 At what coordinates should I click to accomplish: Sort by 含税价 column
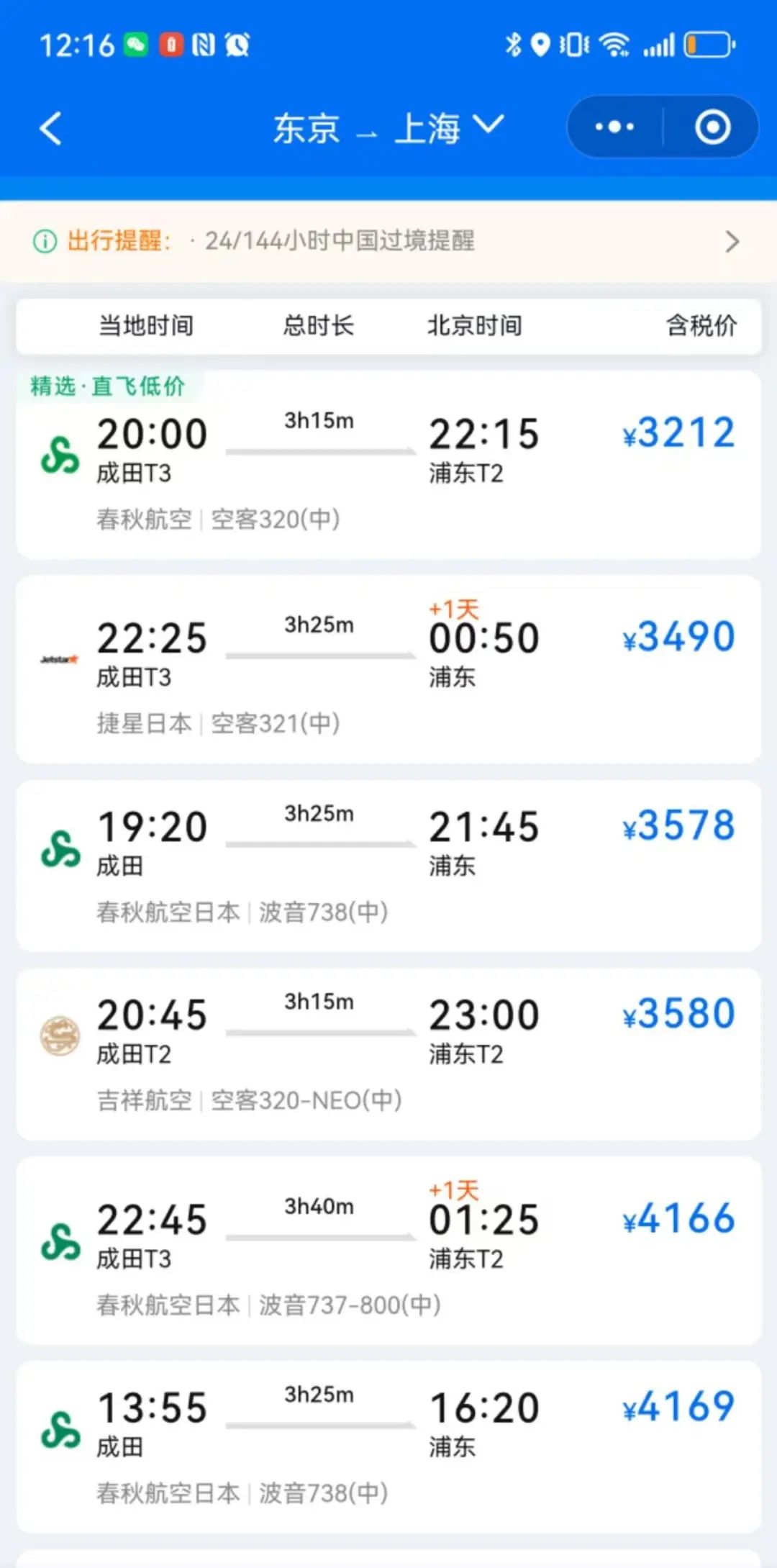pyautogui.click(x=701, y=326)
